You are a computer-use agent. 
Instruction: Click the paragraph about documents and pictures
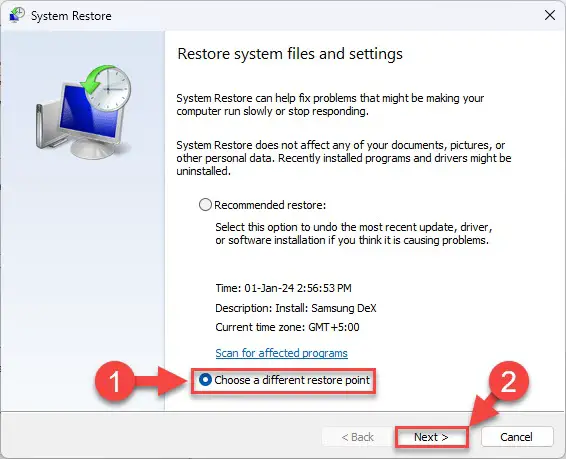coord(344,158)
